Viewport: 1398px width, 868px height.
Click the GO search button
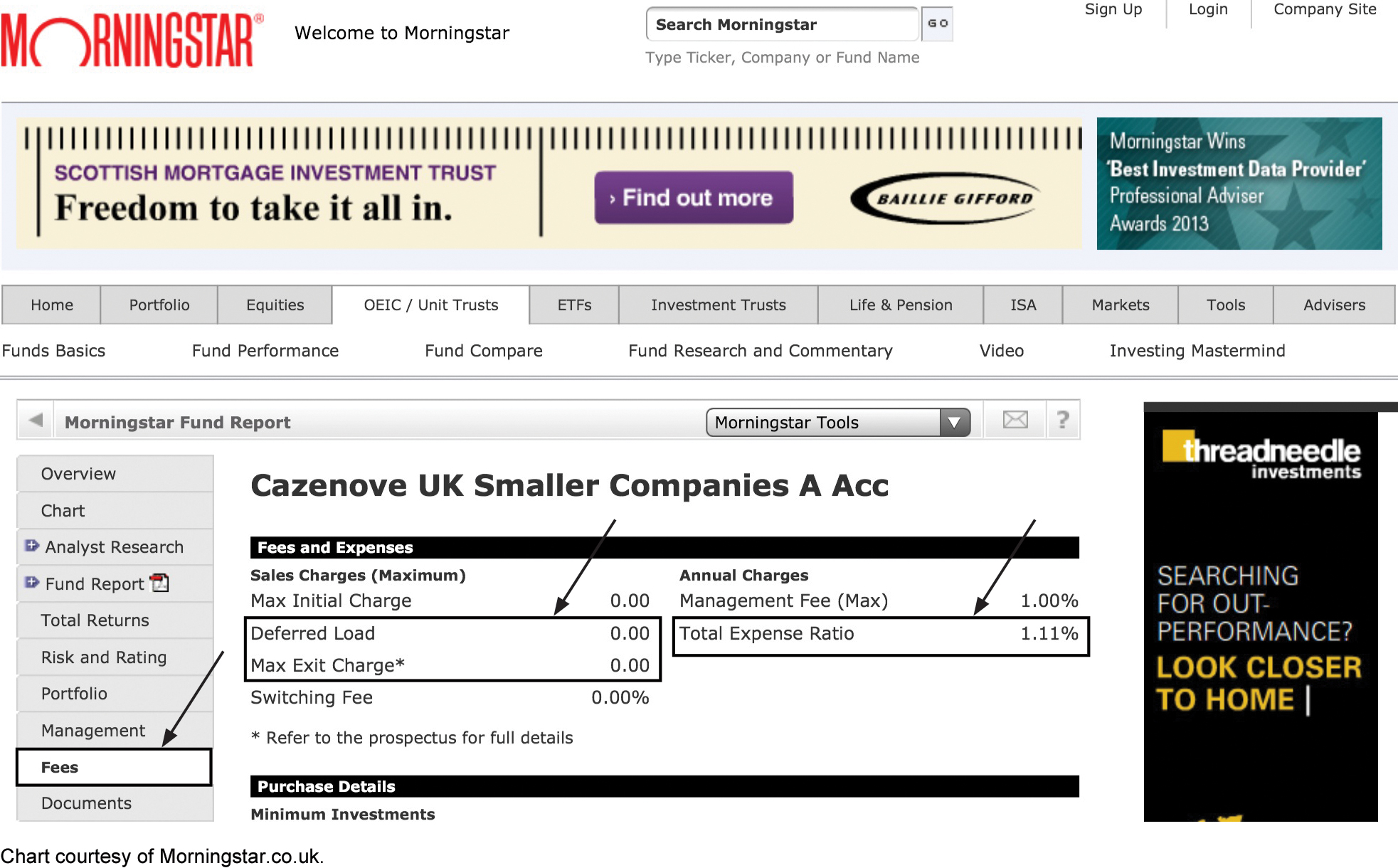(937, 23)
